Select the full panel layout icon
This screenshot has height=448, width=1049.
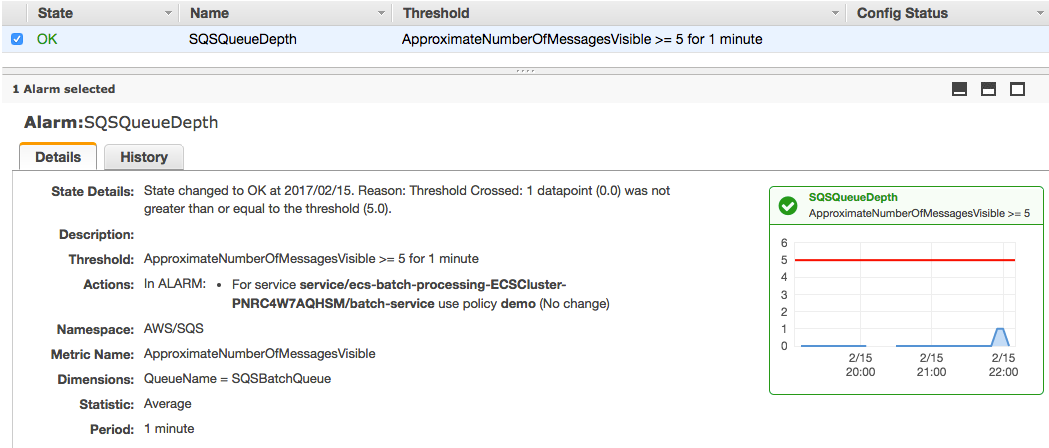(1017, 90)
